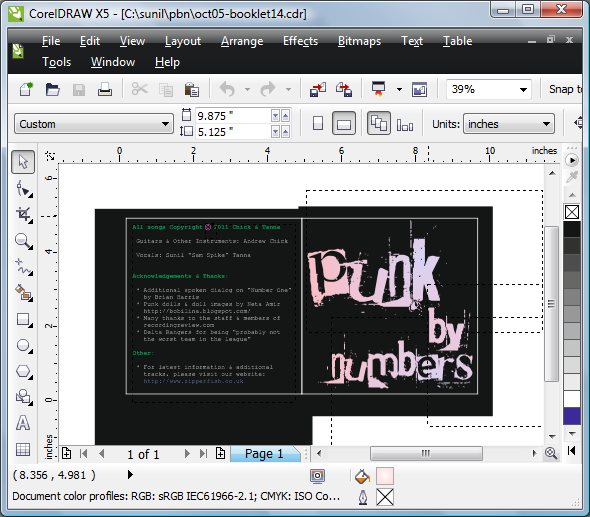The width and height of the screenshot is (590, 517).
Task: Select the Shape tool
Action: point(24,189)
